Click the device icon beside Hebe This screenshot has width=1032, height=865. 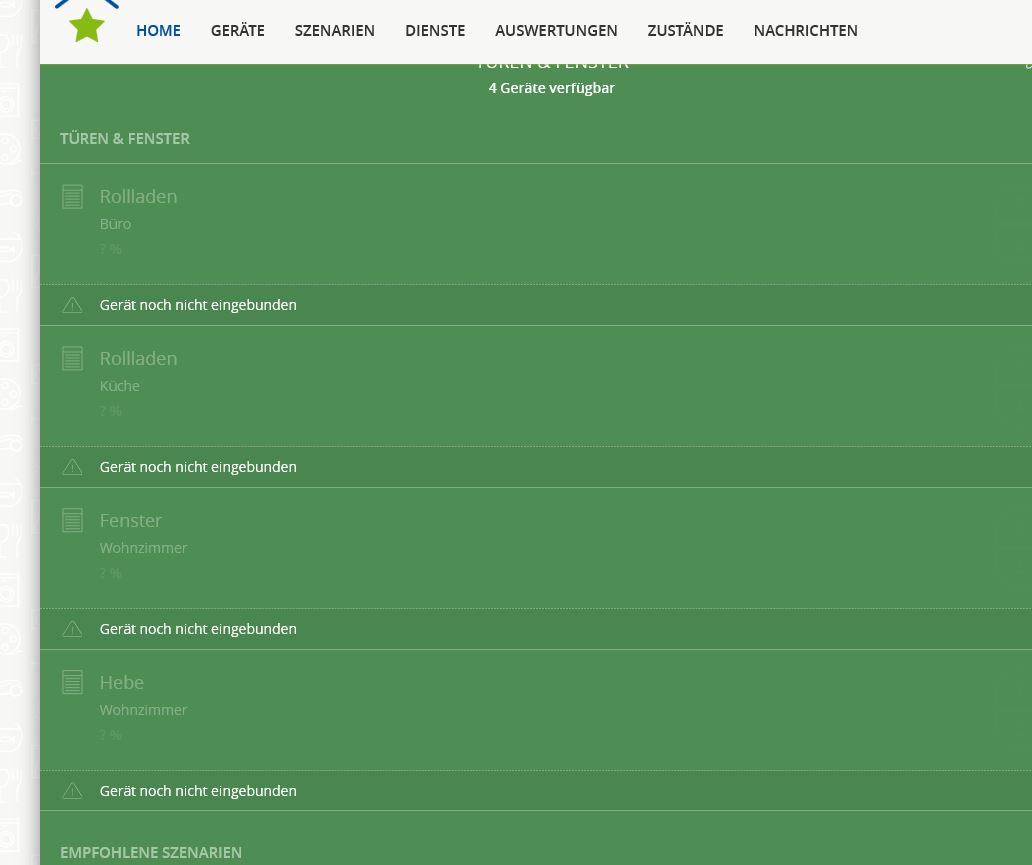point(72,683)
